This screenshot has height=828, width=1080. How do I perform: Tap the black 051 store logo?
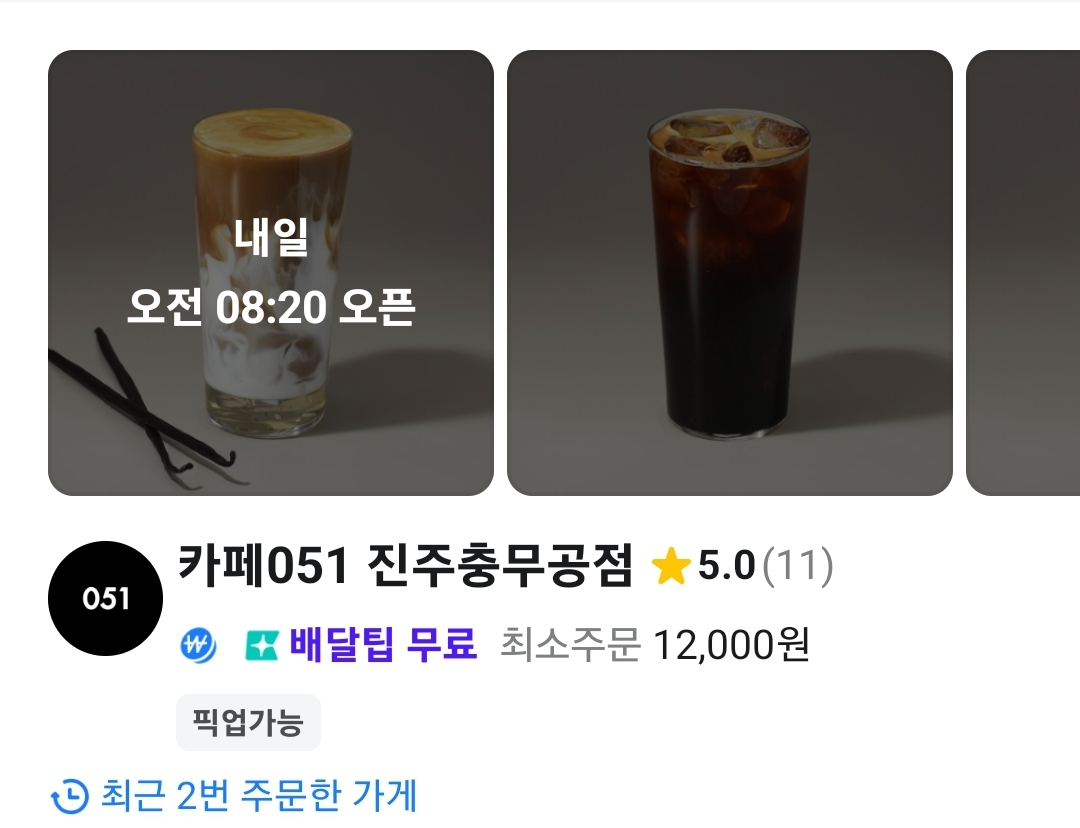pos(105,598)
